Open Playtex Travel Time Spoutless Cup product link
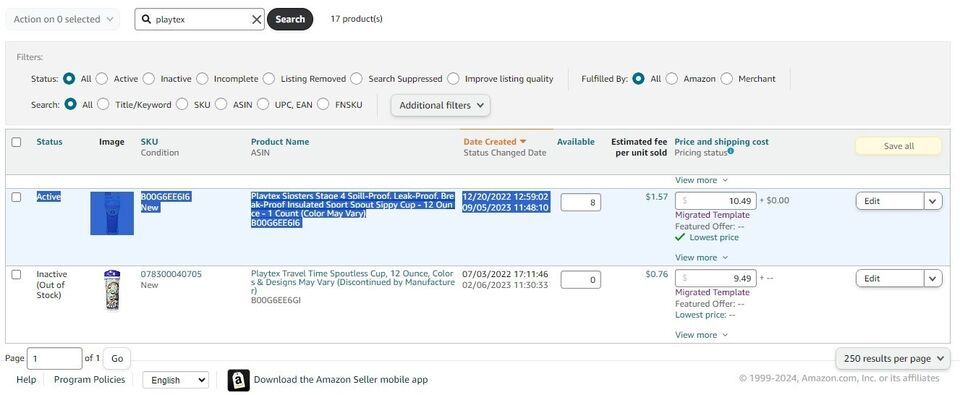The width and height of the screenshot is (960, 395). click(353, 282)
